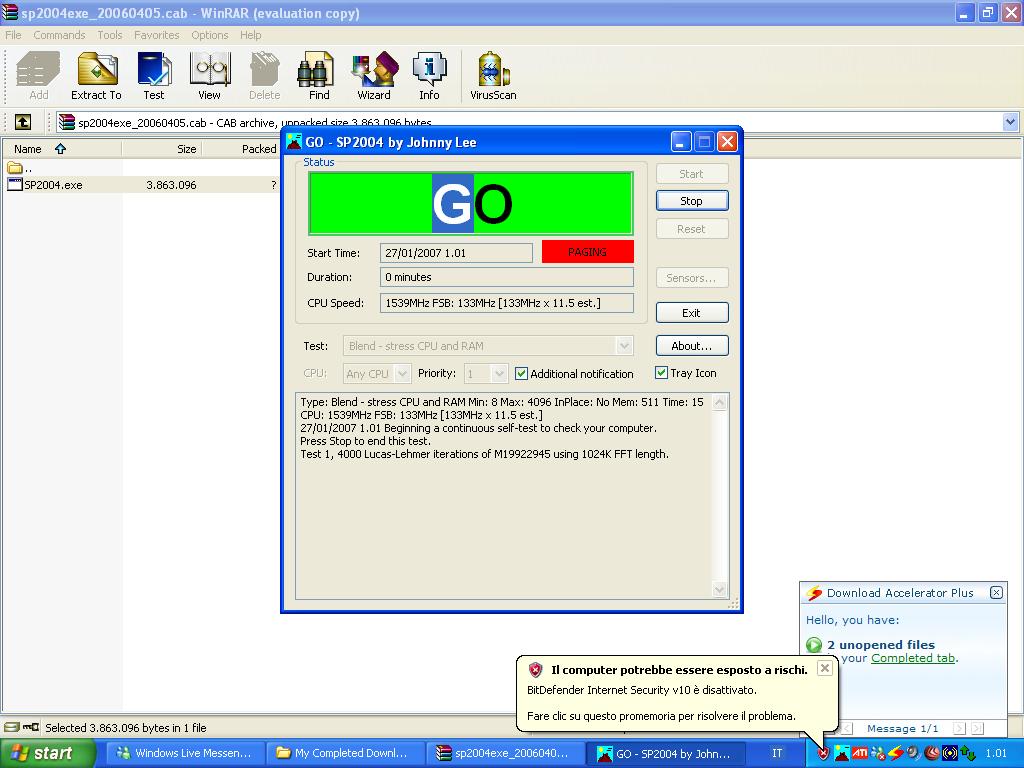1024x768 pixels.
Task: Switch to Windows Live Messenger taskbar button
Action: (185, 753)
